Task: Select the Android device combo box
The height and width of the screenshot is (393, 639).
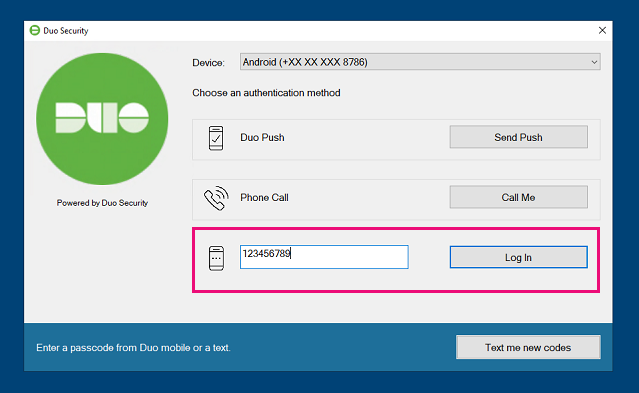Action: [x=420, y=62]
